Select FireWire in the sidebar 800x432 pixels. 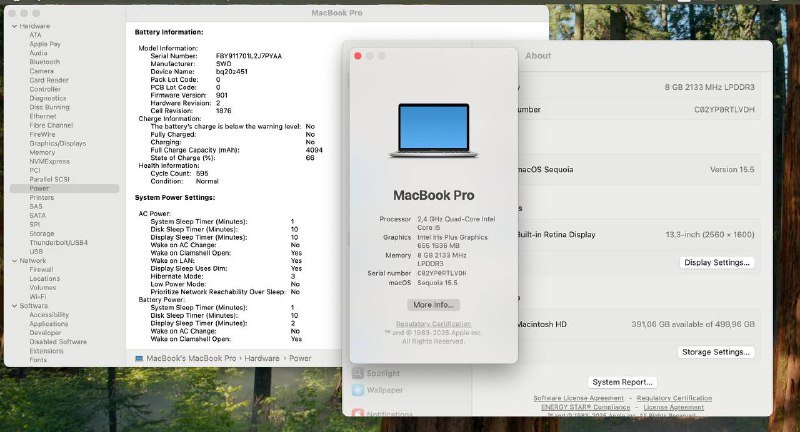(42, 135)
